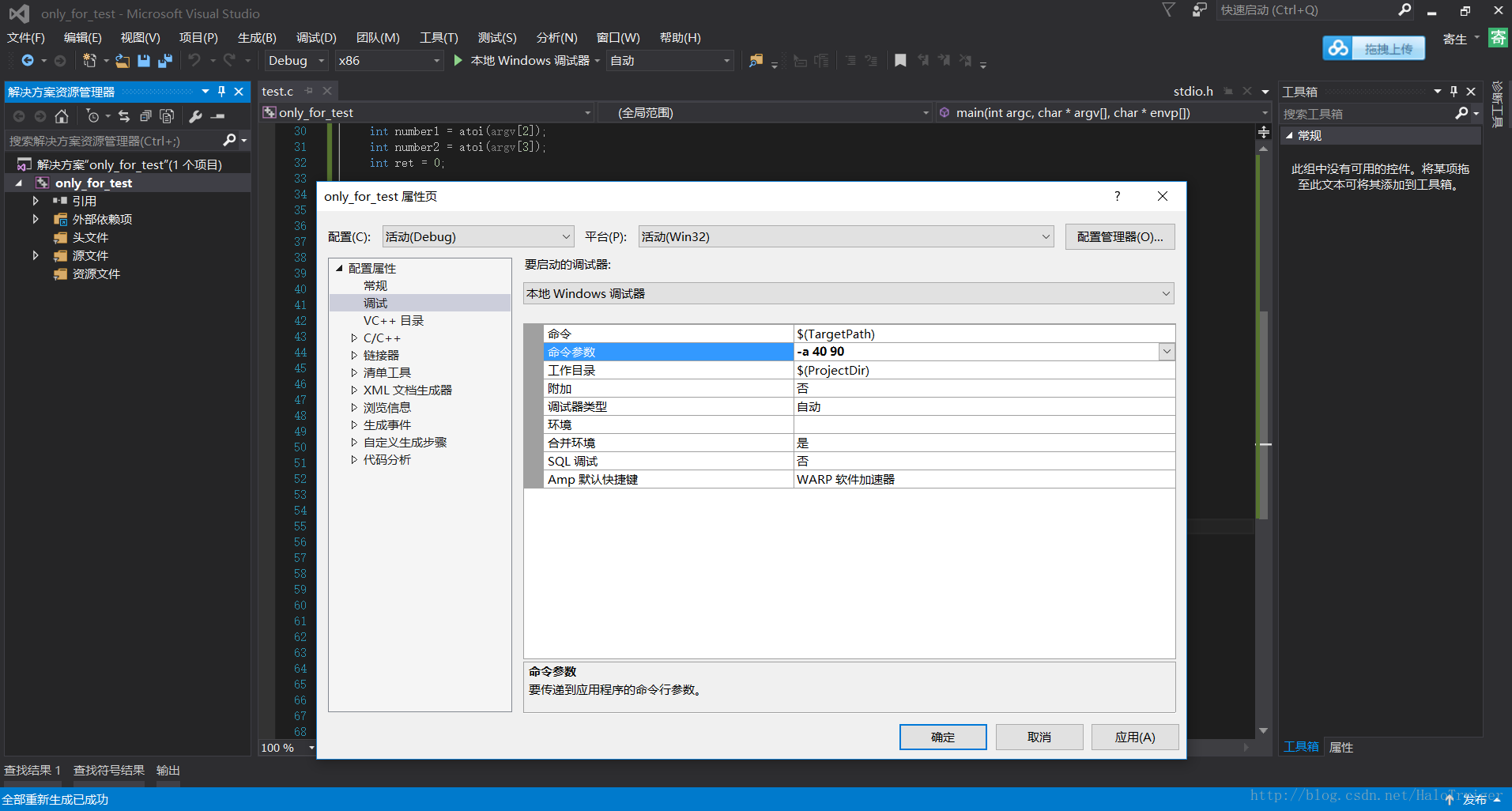
Task: Click the 应用(A) button
Action: [x=1135, y=737]
